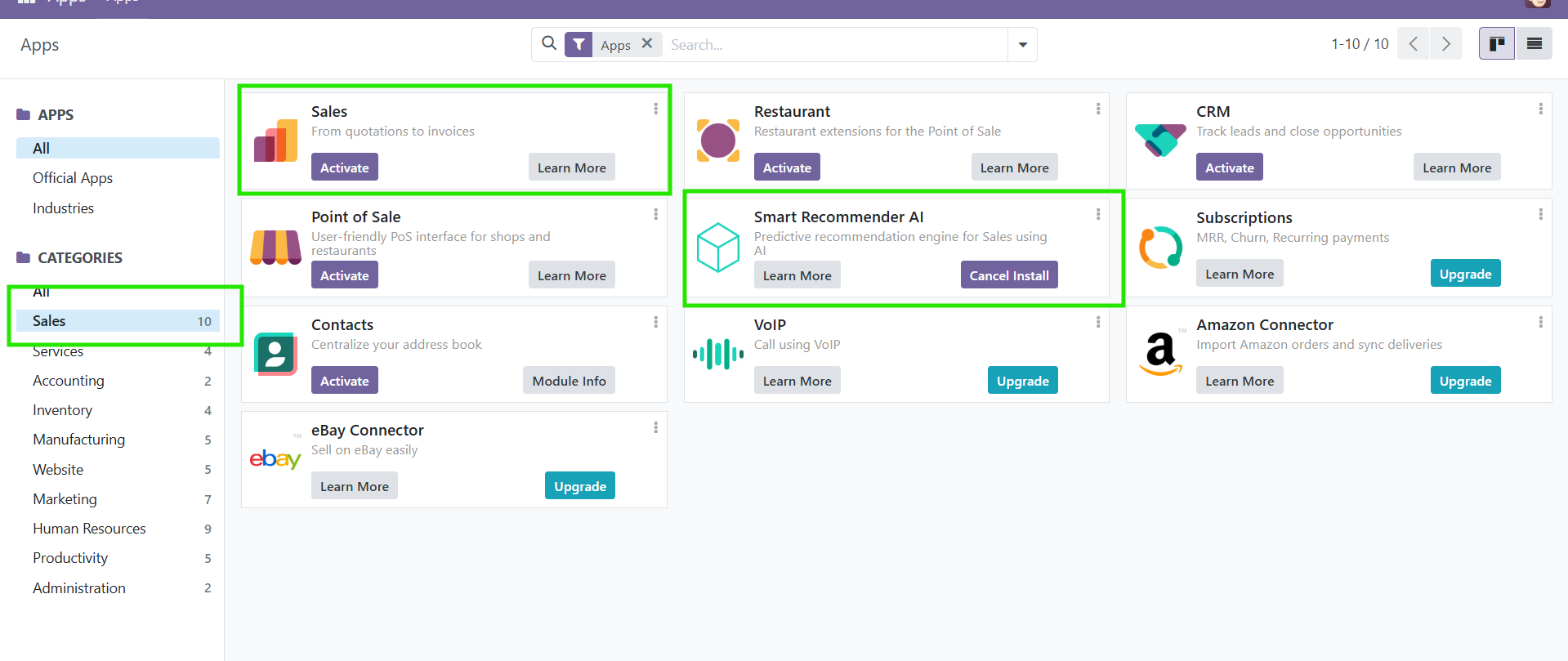Click the Sales app icon
The height and width of the screenshot is (661, 1568).
point(275,141)
